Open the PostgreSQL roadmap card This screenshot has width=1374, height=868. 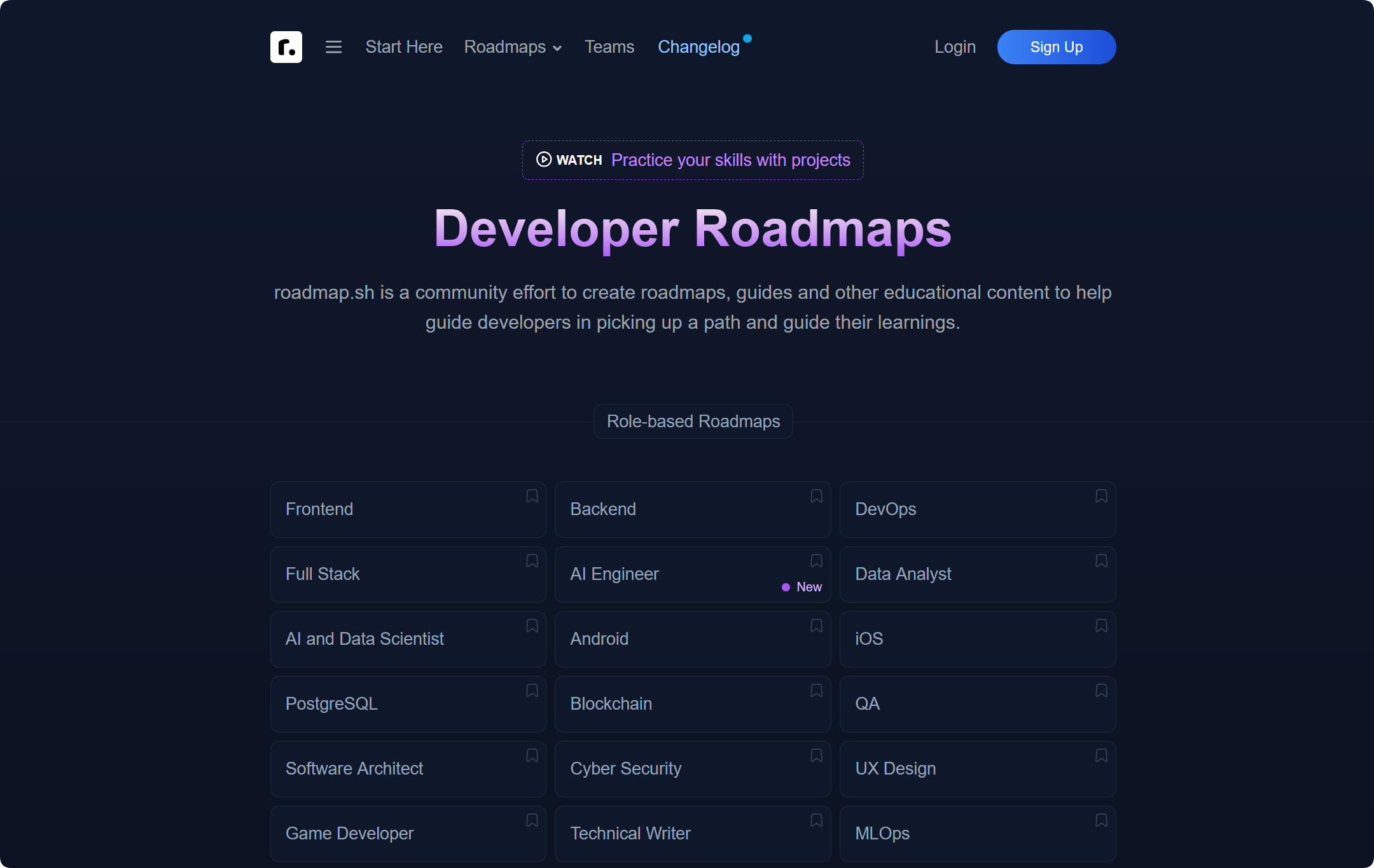(x=408, y=704)
